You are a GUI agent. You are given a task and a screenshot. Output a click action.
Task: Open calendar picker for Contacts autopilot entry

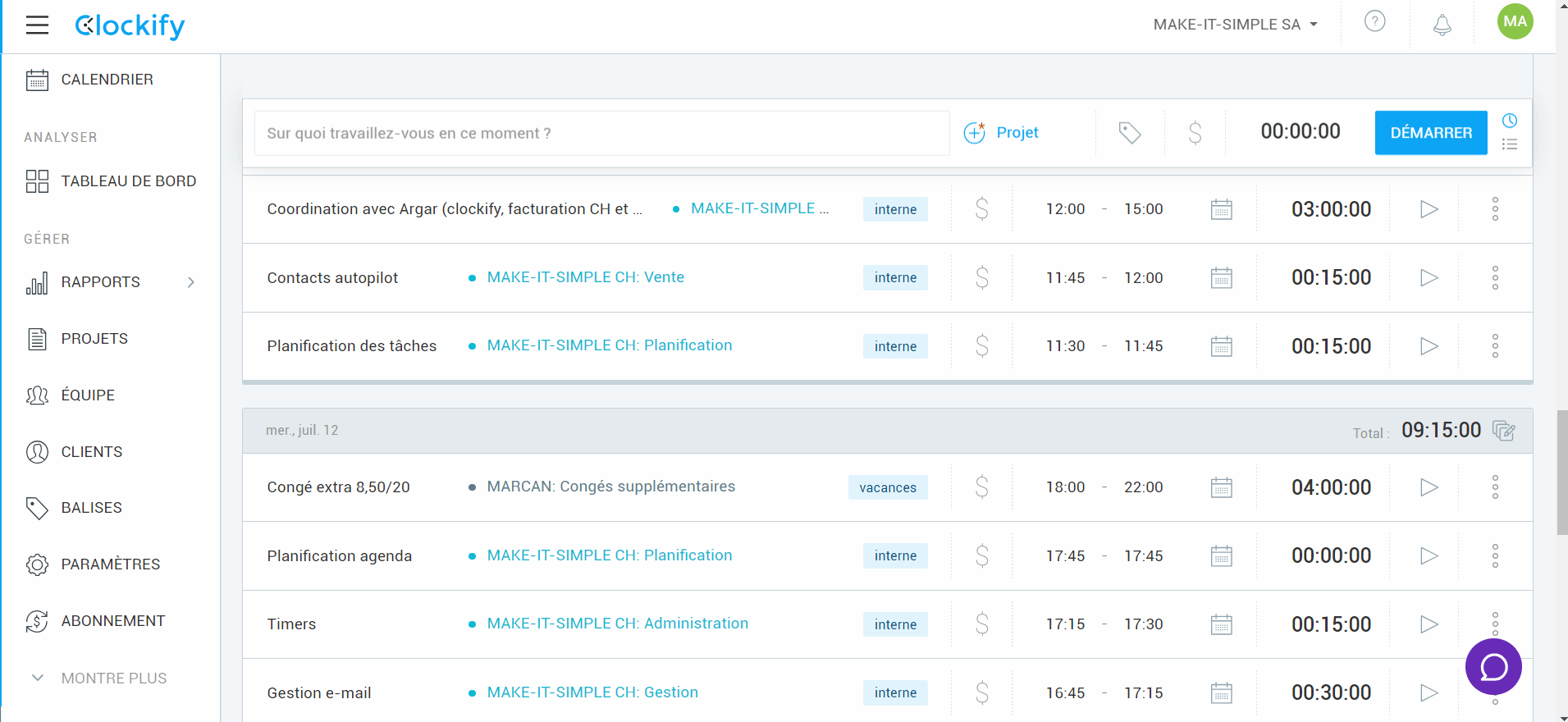pyautogui.click(x=1221, y=278)
